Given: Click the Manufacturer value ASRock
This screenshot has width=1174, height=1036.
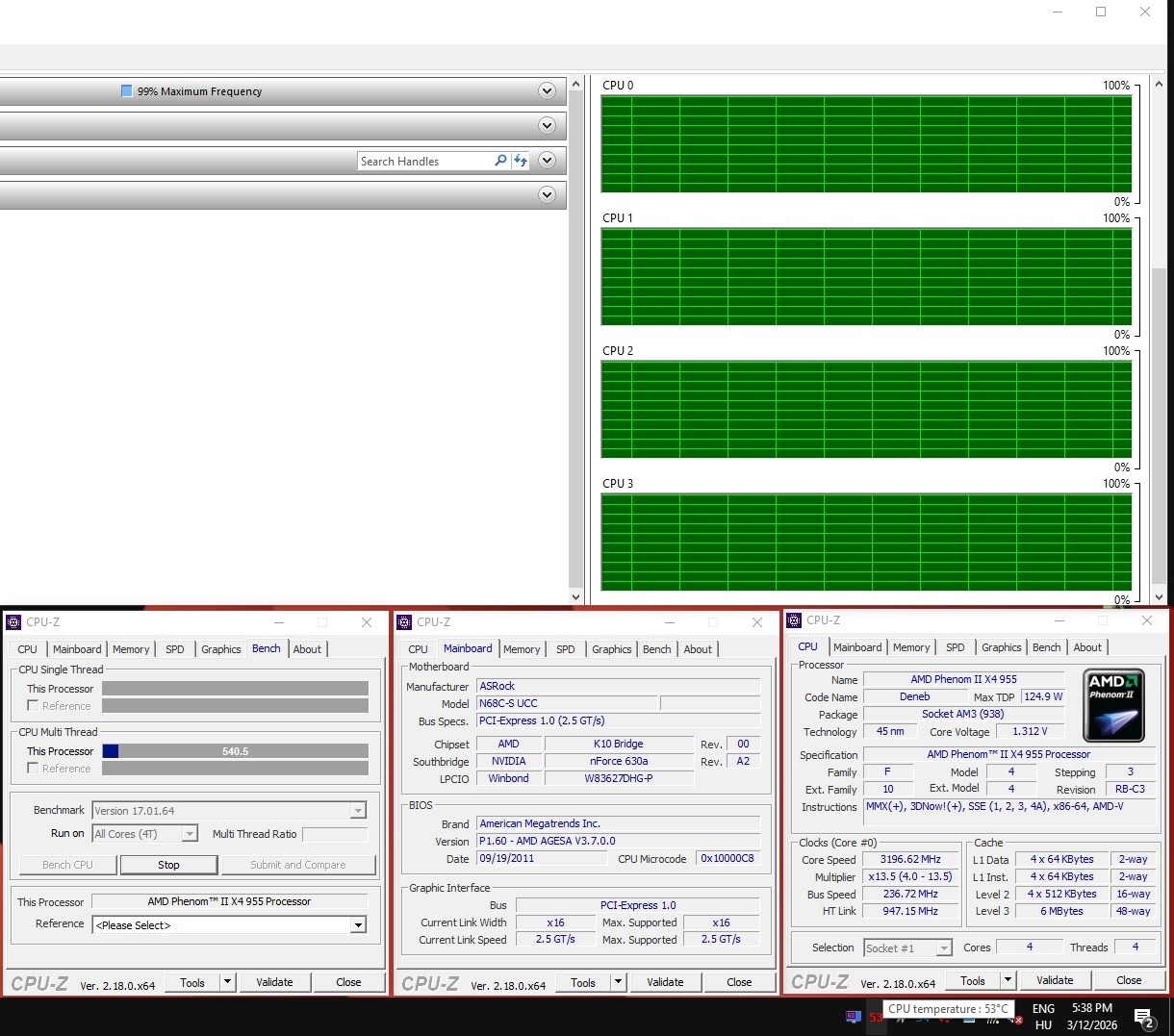Looking at the screenshot, I should click(619, 686).
